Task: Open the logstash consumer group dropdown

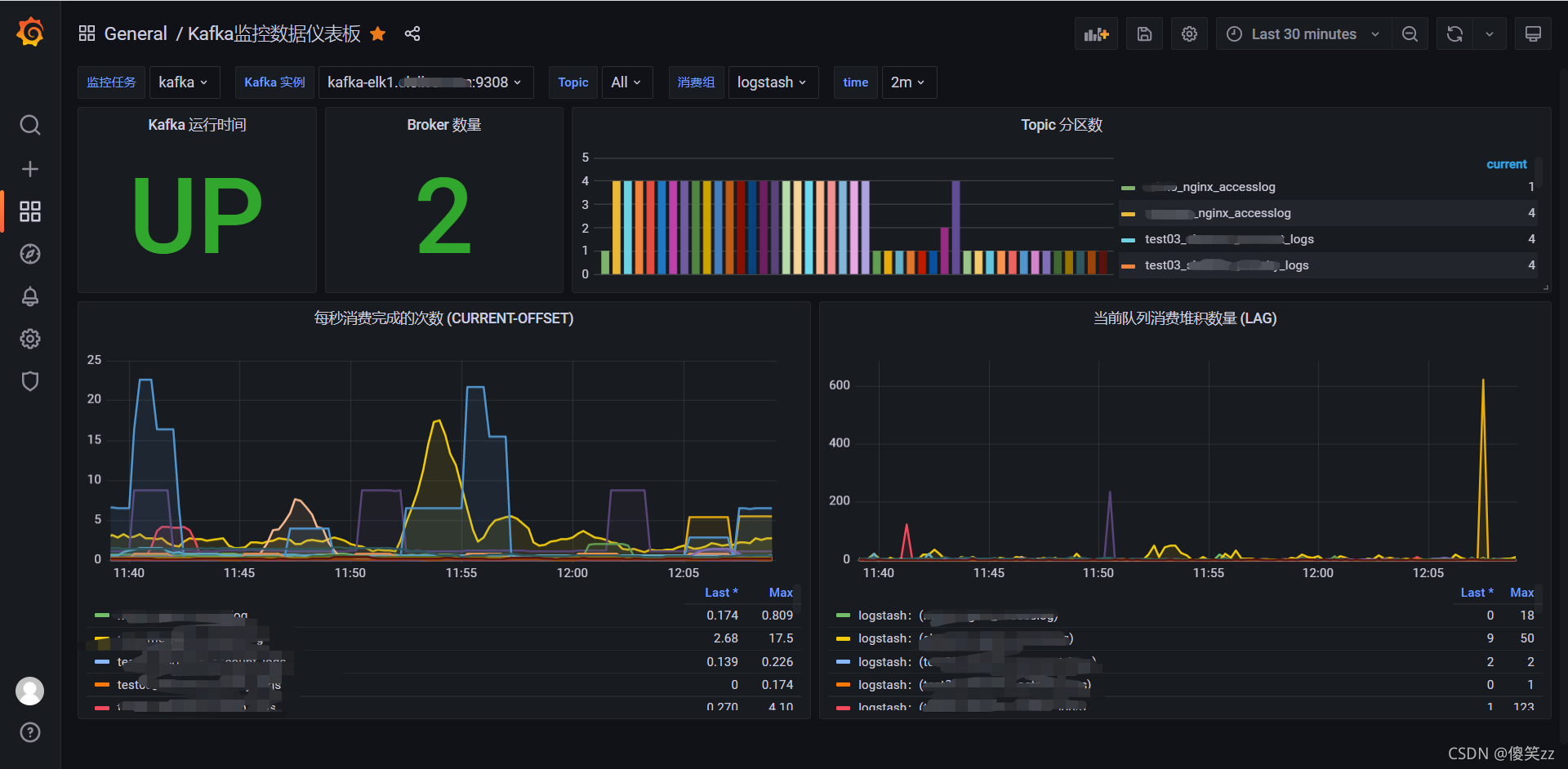Action: (773, 82)
